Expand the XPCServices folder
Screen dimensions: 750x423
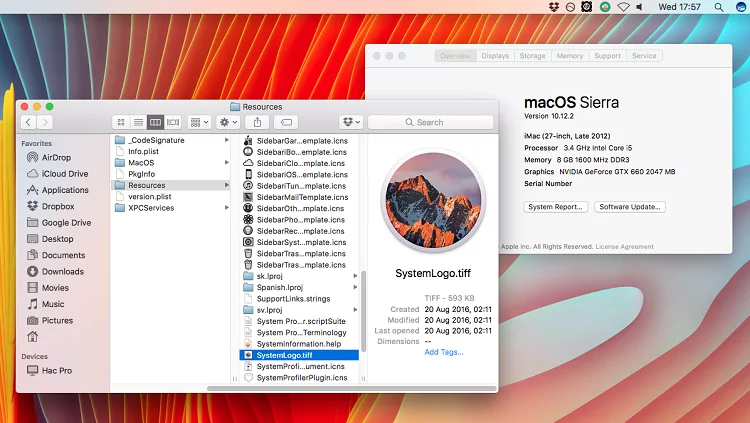[x=227, y=208]
